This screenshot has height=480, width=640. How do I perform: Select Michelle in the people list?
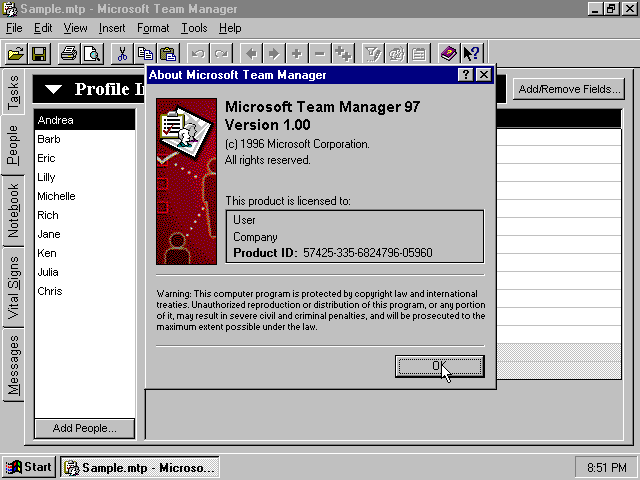(85, 196)
